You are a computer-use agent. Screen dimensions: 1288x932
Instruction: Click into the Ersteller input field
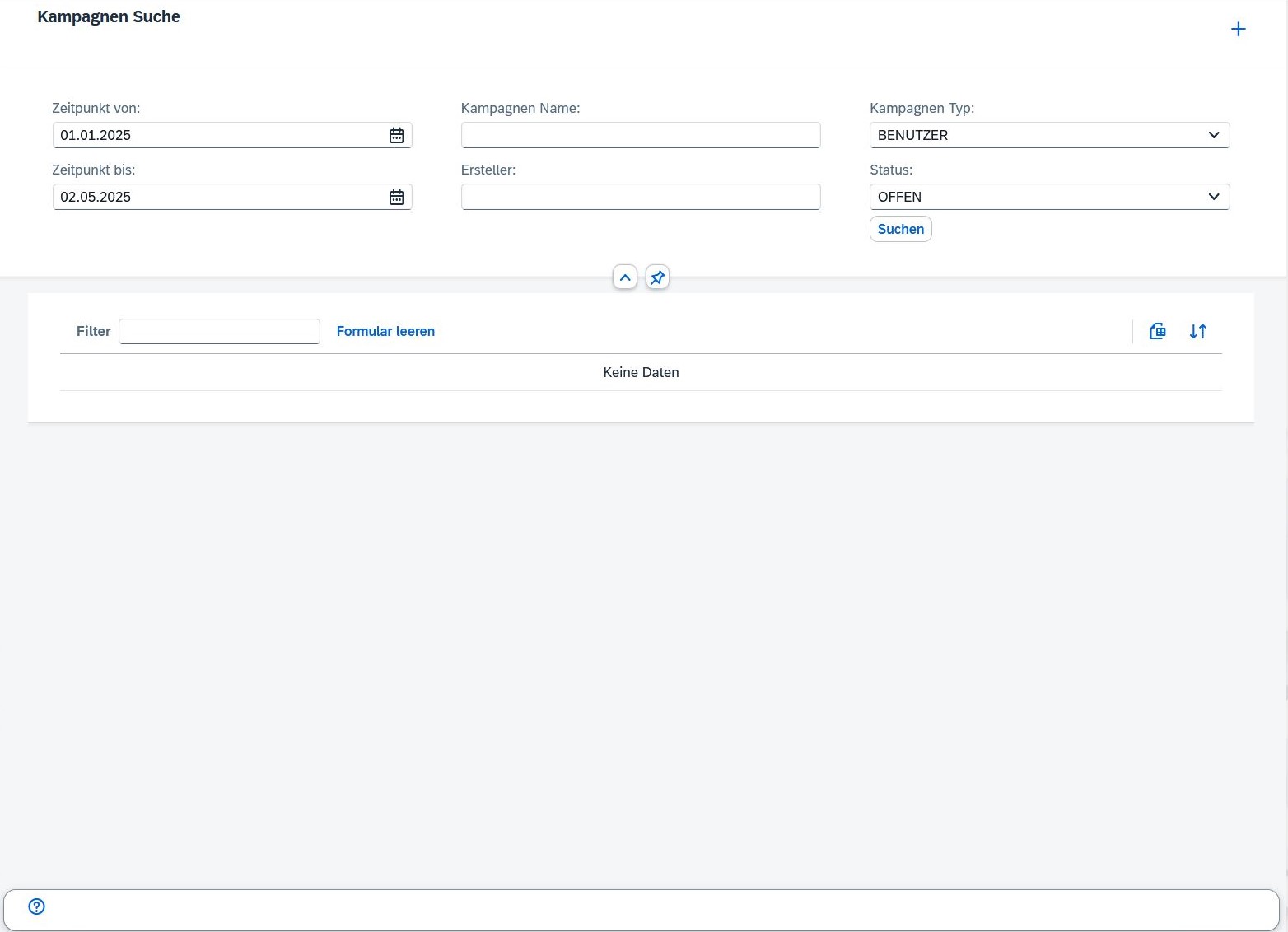[640, 198]
